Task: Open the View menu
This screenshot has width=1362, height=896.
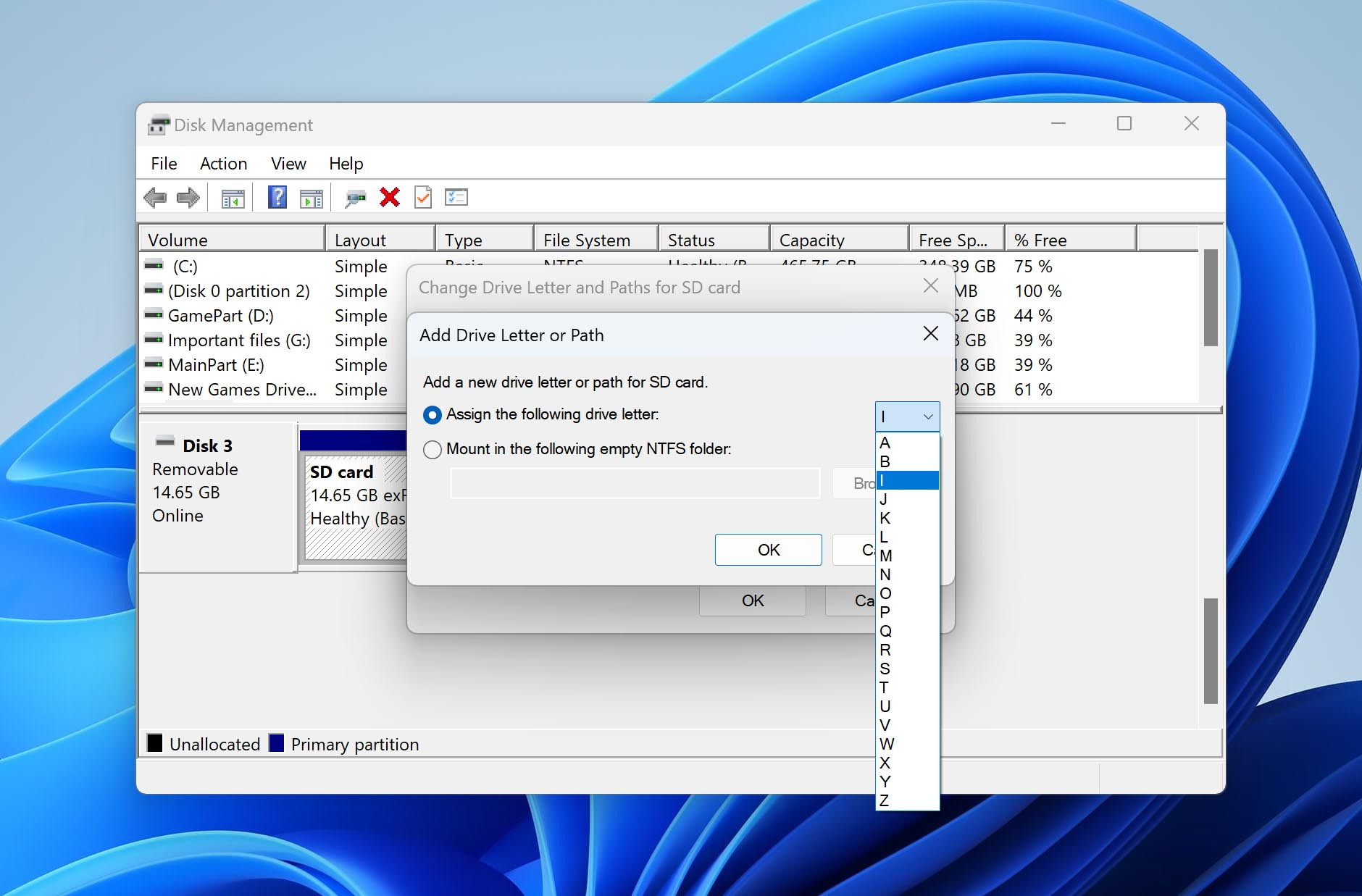Action: tap(288, 164)
